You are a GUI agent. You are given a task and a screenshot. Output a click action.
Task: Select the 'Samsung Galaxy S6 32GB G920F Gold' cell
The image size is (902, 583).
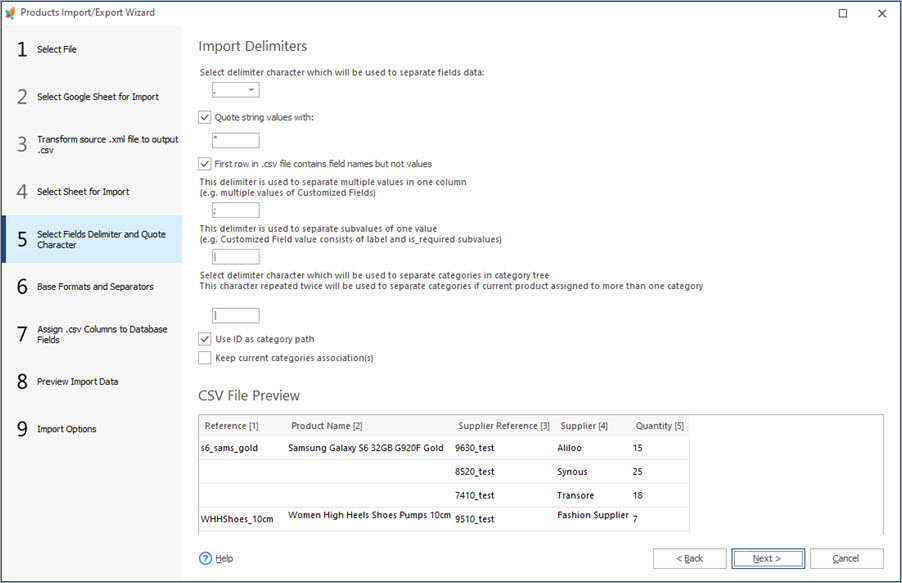point(366,448)
